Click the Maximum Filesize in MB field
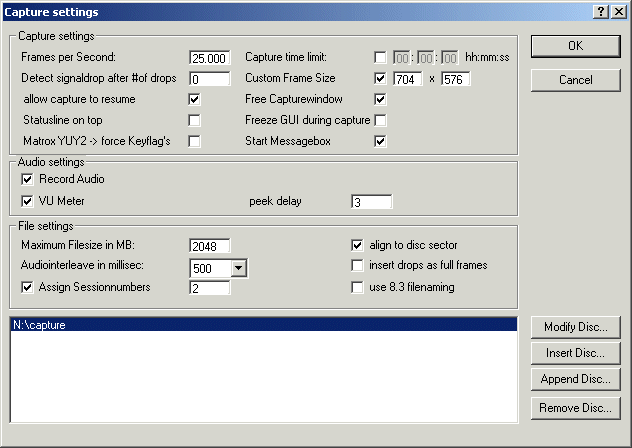Image resolution: width=632 pixels, height=448 pixels. click(210, 246)
